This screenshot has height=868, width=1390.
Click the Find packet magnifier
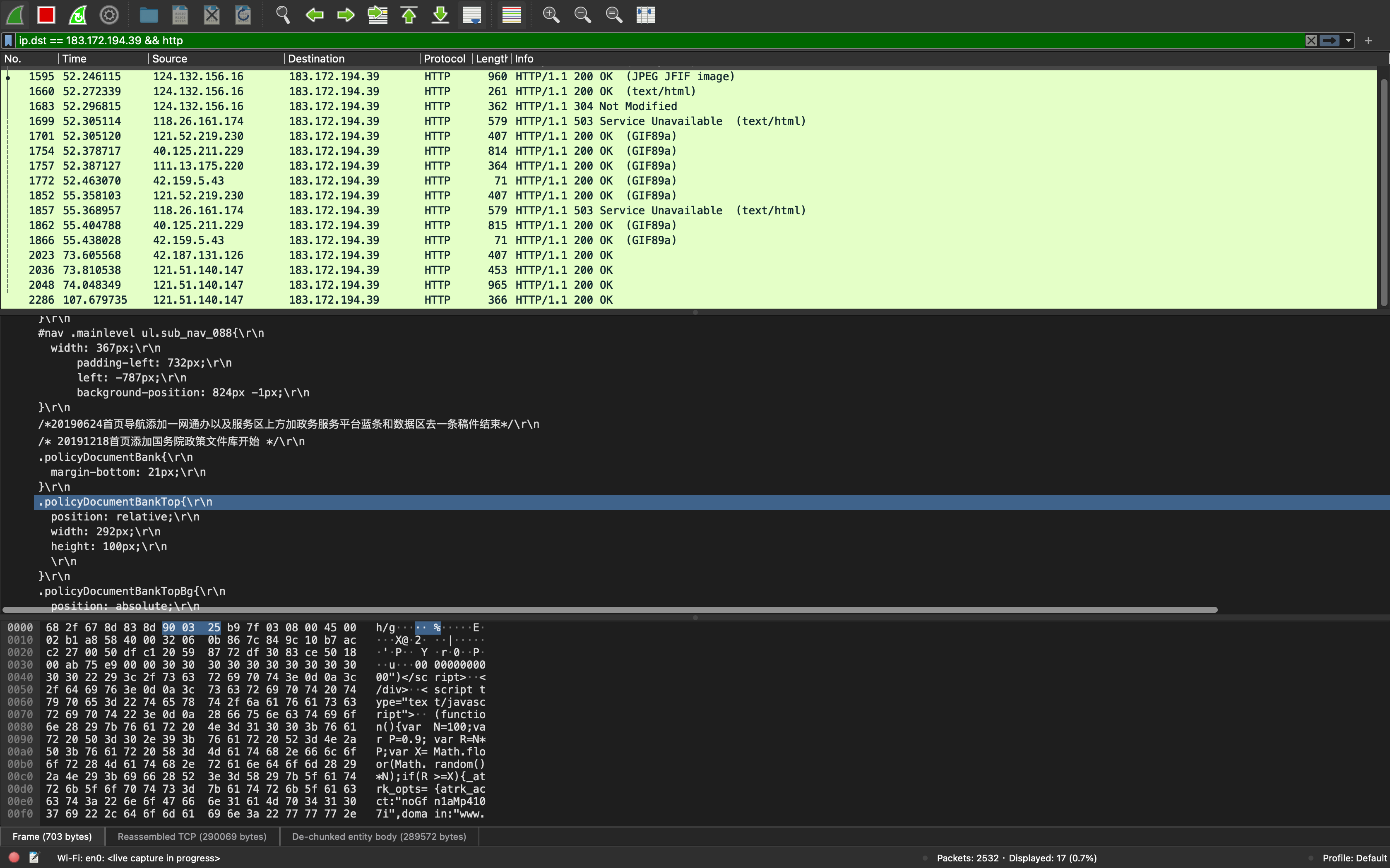(283, 15)
